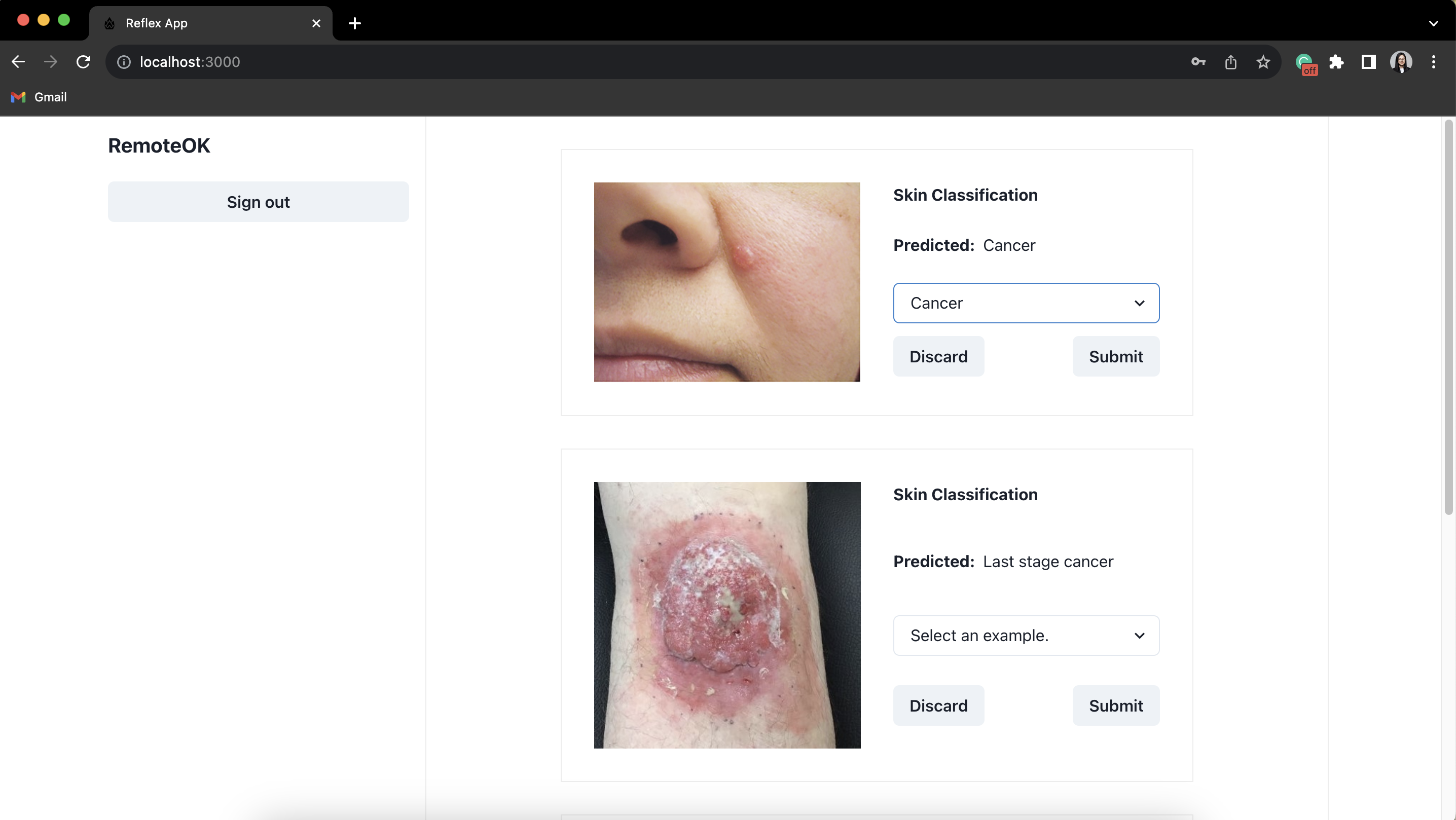Screen dimensions: 1456x820
Task: Bookmark this page with star
Action: point(1263,62)
